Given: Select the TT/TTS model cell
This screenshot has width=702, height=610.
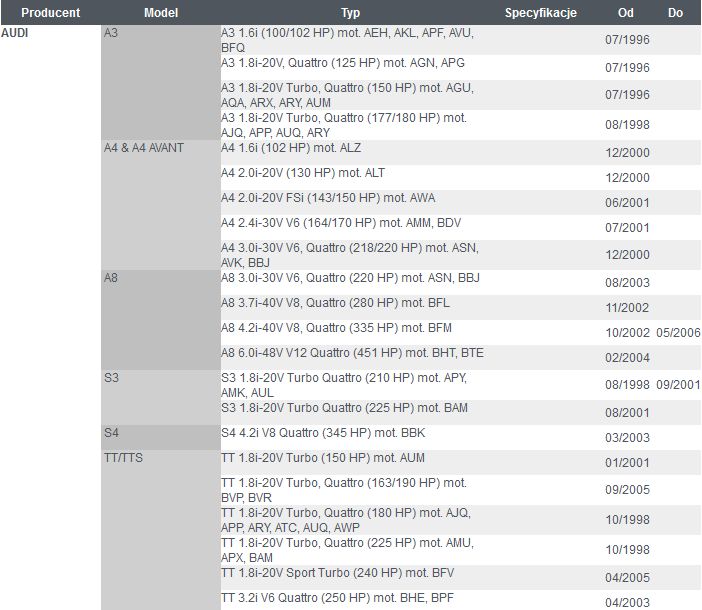Looking at the screenshot, I should (161, 530).
